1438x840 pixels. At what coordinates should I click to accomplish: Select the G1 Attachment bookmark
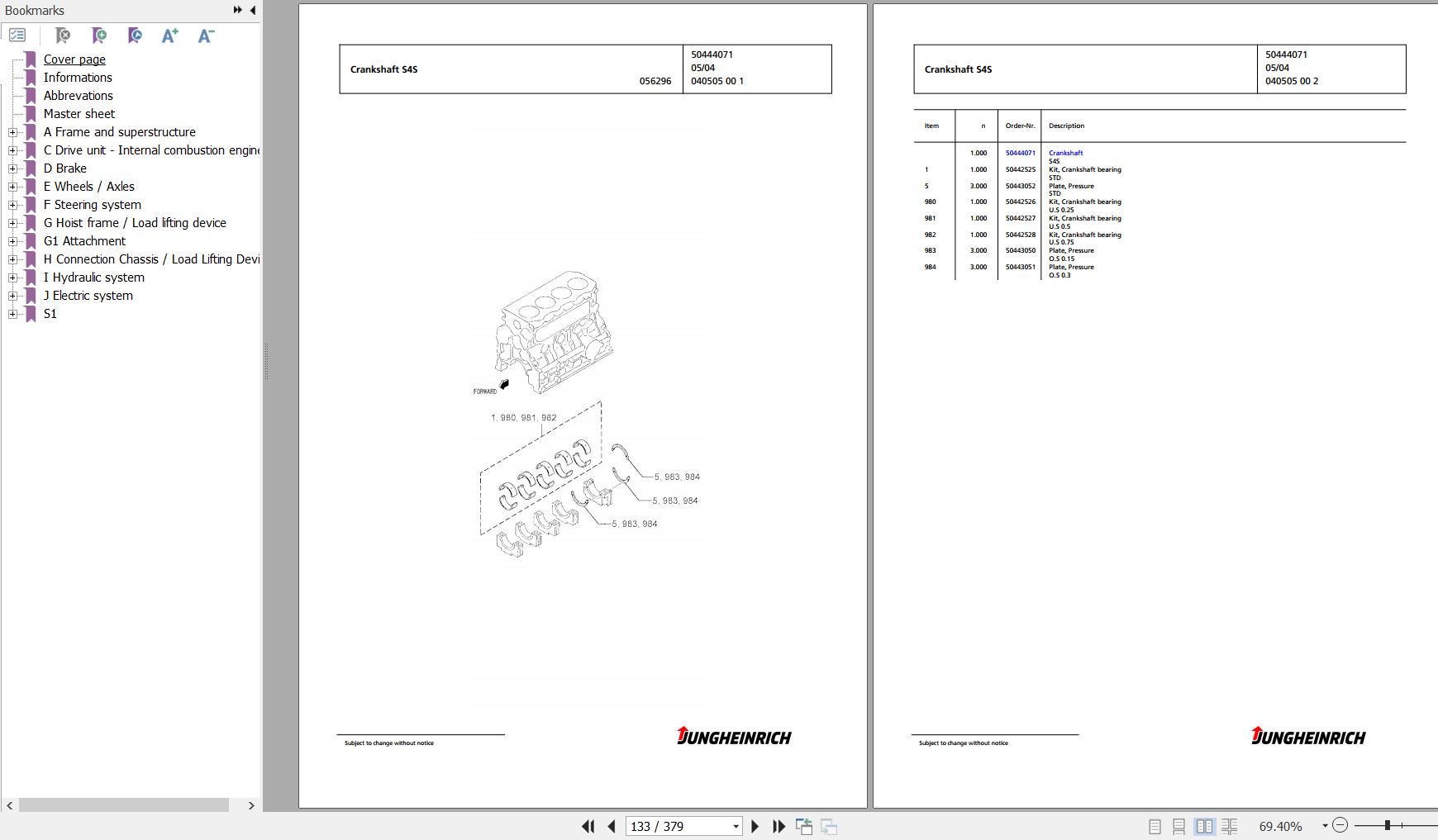pyautogui.click(x=84, y=241)
